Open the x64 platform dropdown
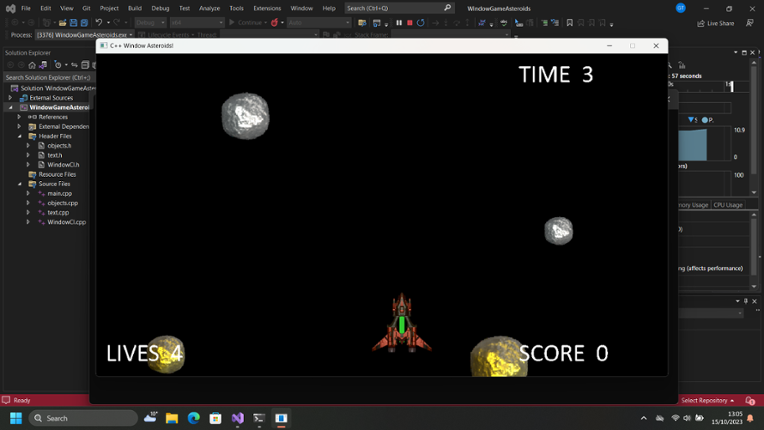This screenshot has width=764, height=430. pos(197,22)
